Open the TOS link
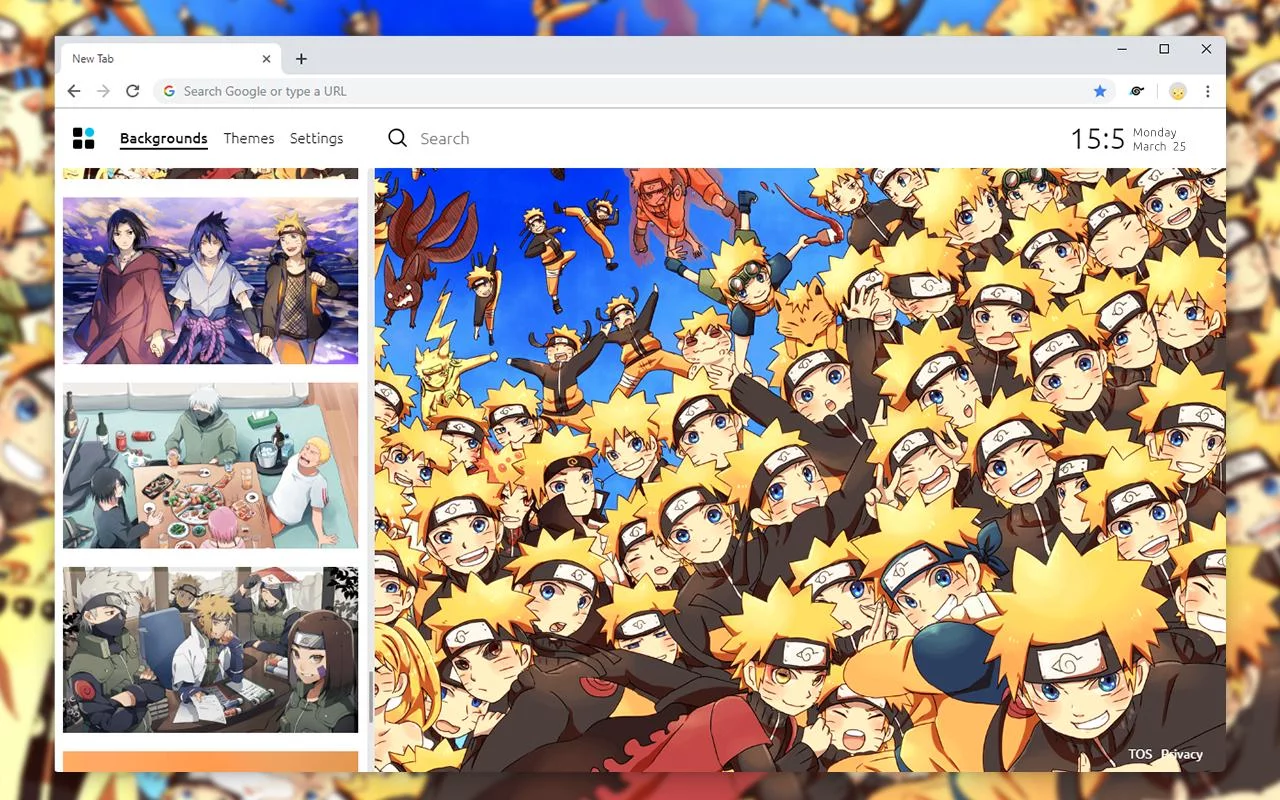The width and height of the screenshot is (1280, 800). pyautogui.click(x=1140, y=754)
